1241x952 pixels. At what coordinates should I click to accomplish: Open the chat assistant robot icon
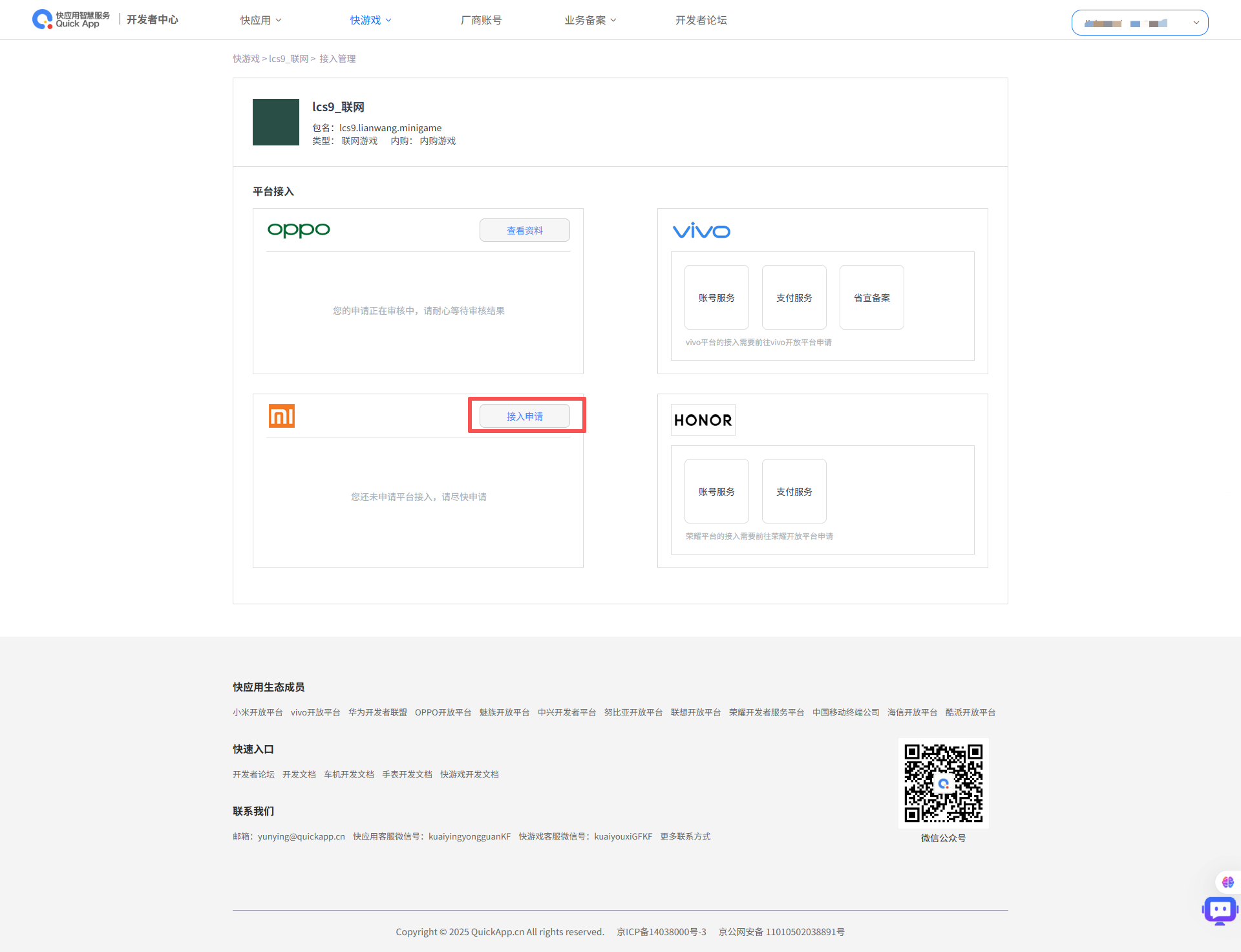1220,911
